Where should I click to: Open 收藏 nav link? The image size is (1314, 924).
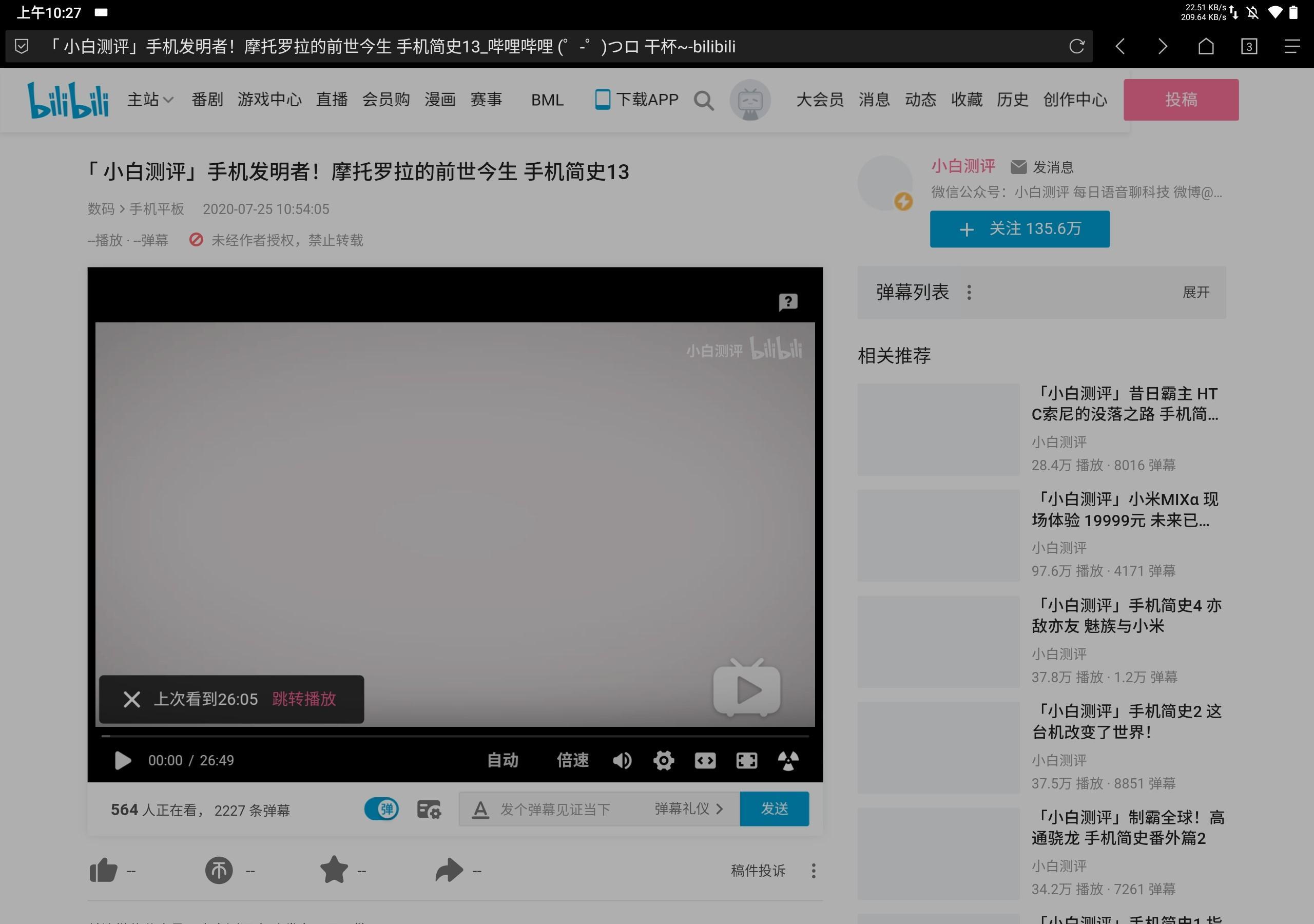coord(967,100)
